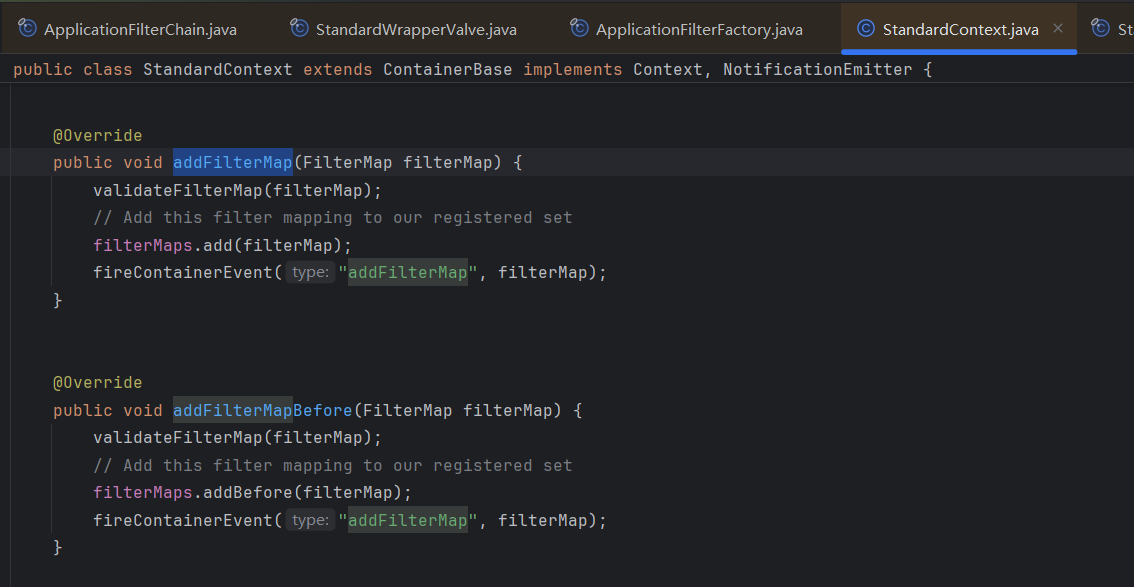Screen dimensions: 1134x587
Task: Click NotificationEmitter in the class header line
Action: click(x=817, y=70)
